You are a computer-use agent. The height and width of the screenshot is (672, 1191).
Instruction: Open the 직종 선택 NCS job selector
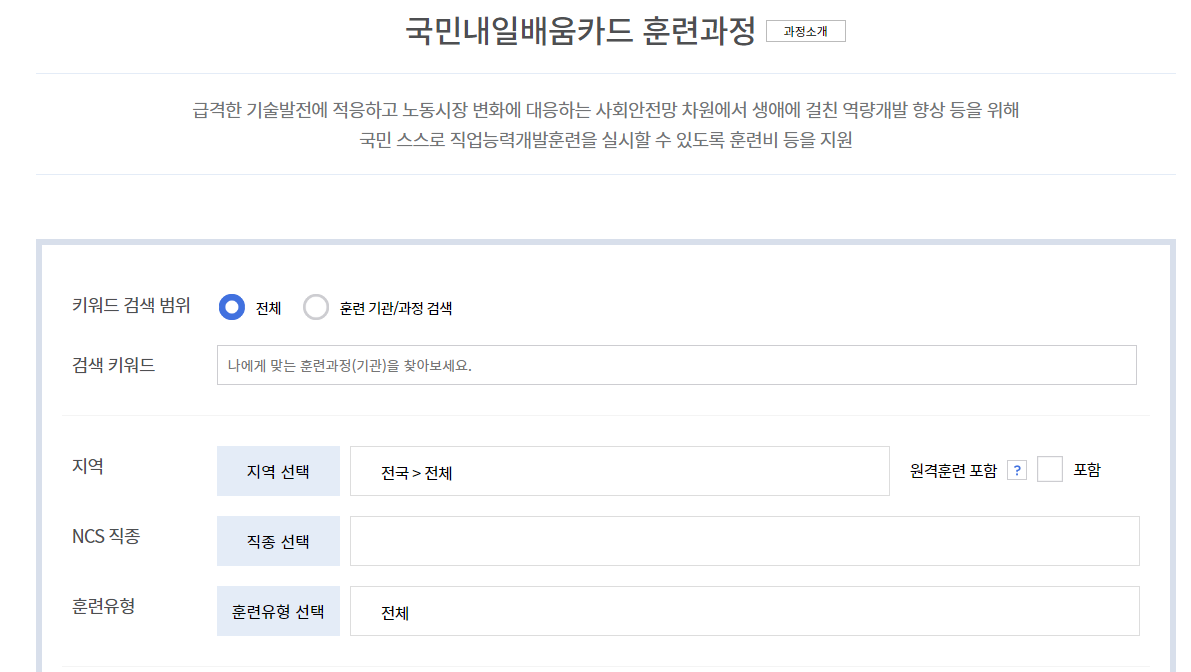[x=278, y=540]
